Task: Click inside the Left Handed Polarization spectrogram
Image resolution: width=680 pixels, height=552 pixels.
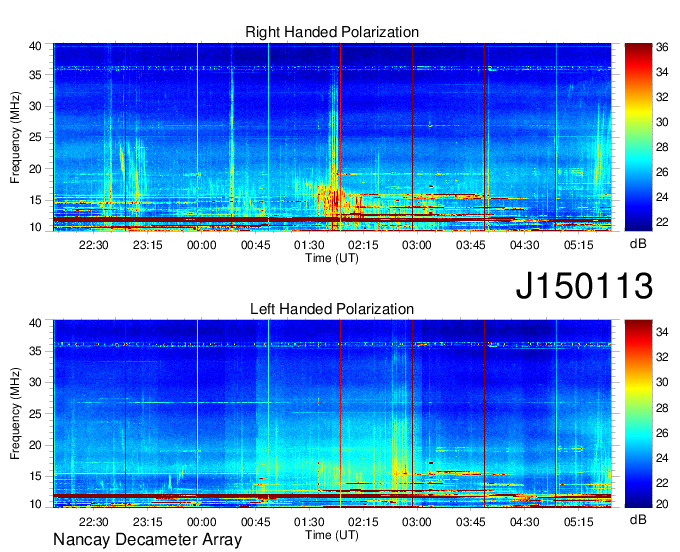Action: pos(332,414)
